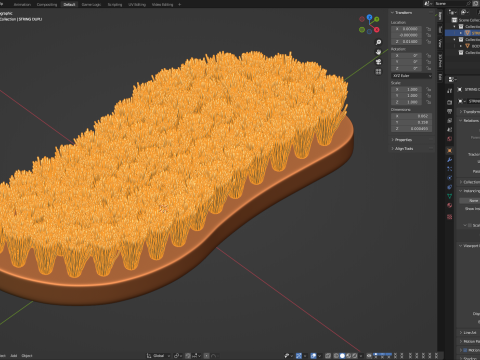Viewport: 480px width, 360px height.
Task: Open the Particles properties tab icon
Action: 450,169
